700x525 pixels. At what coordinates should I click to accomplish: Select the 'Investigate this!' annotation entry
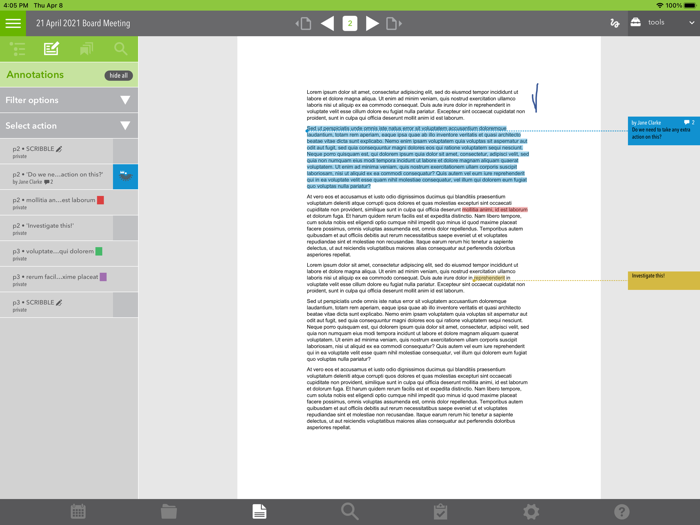pyautogui.click(x=55, y=228)
